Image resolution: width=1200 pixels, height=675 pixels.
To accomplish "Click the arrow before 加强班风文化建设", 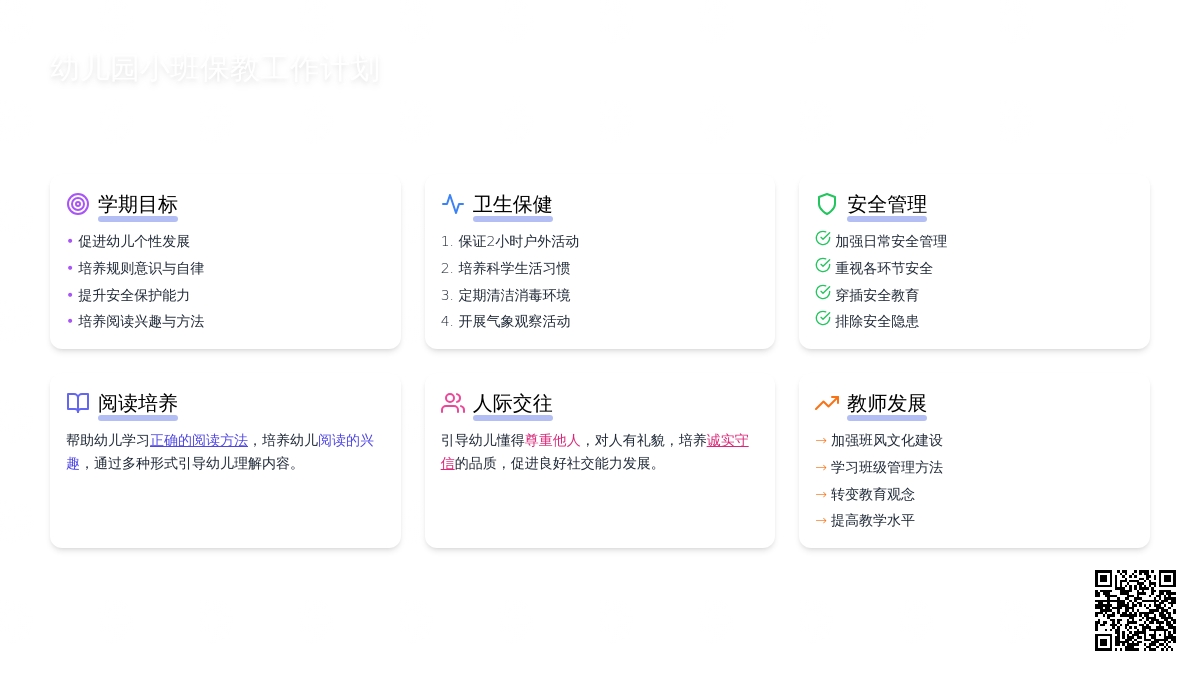I will [x=821, y=441].
